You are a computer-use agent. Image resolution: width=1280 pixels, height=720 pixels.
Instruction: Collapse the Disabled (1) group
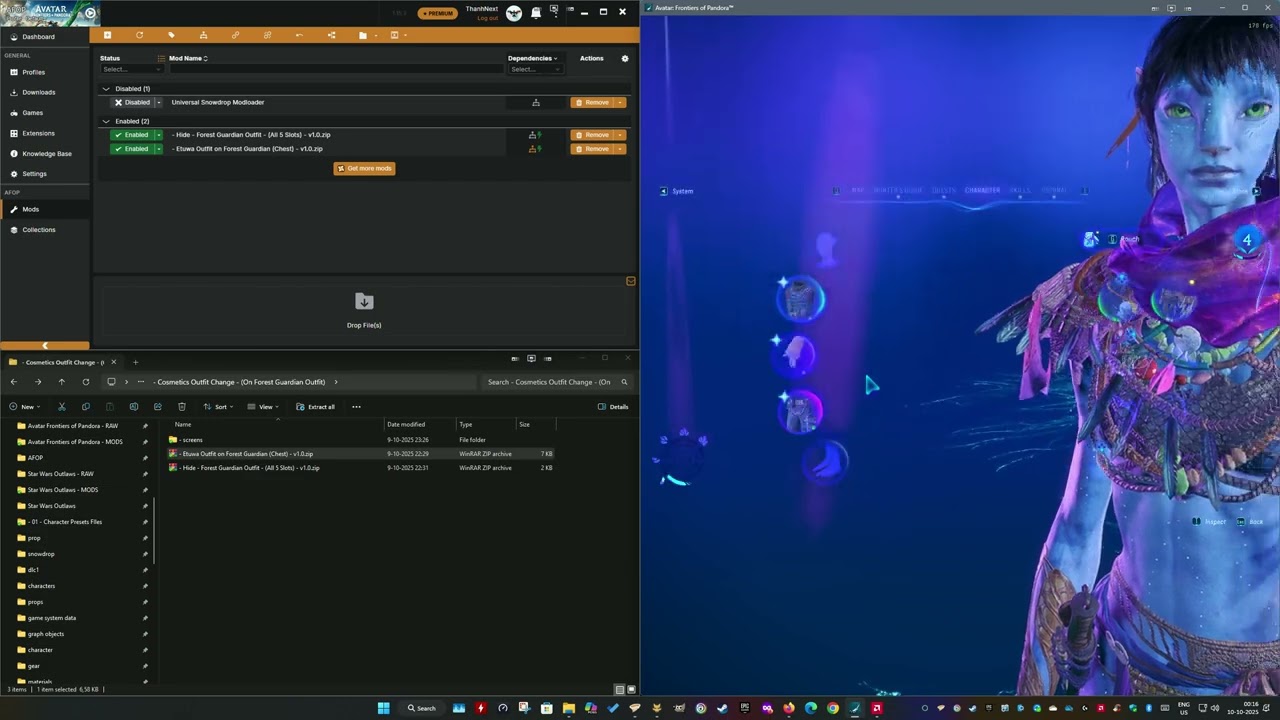pos(106,89)
